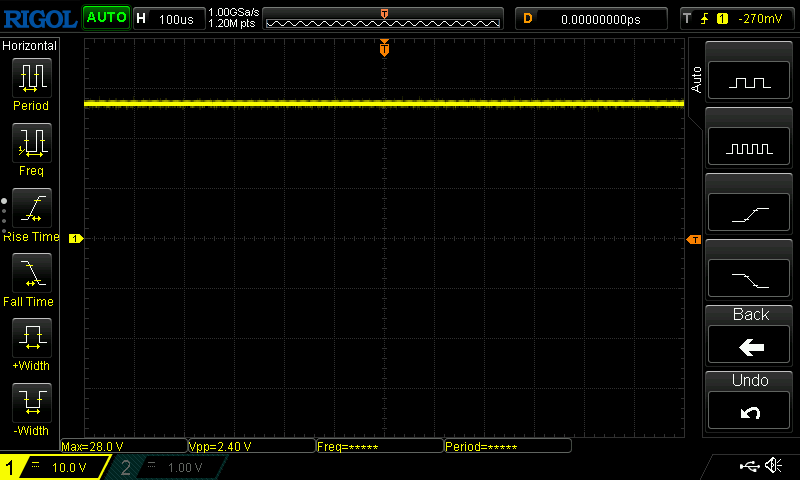Click the Auto side tab label

696,80
